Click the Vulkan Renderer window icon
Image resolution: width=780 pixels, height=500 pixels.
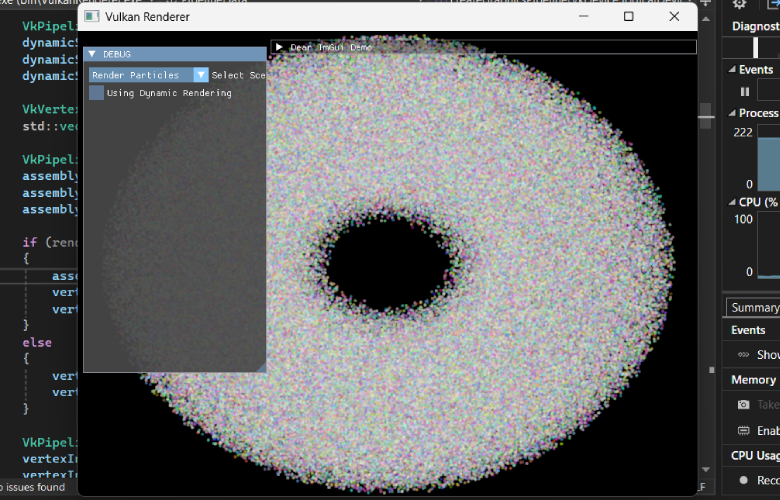click(x=92, y=16)
